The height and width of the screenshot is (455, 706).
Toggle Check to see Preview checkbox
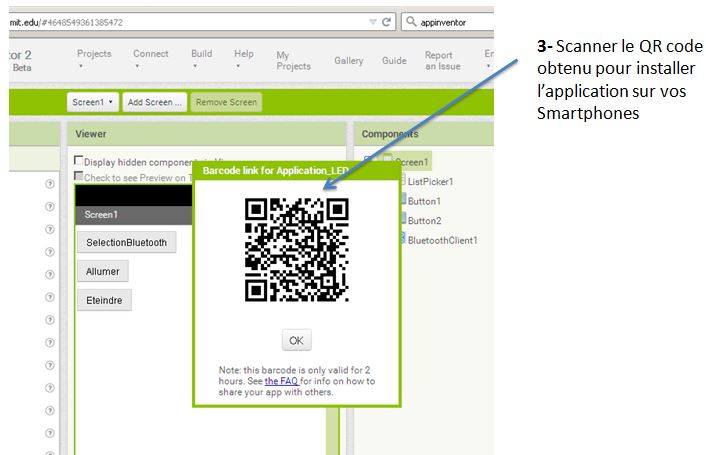(x=79, y=177)
